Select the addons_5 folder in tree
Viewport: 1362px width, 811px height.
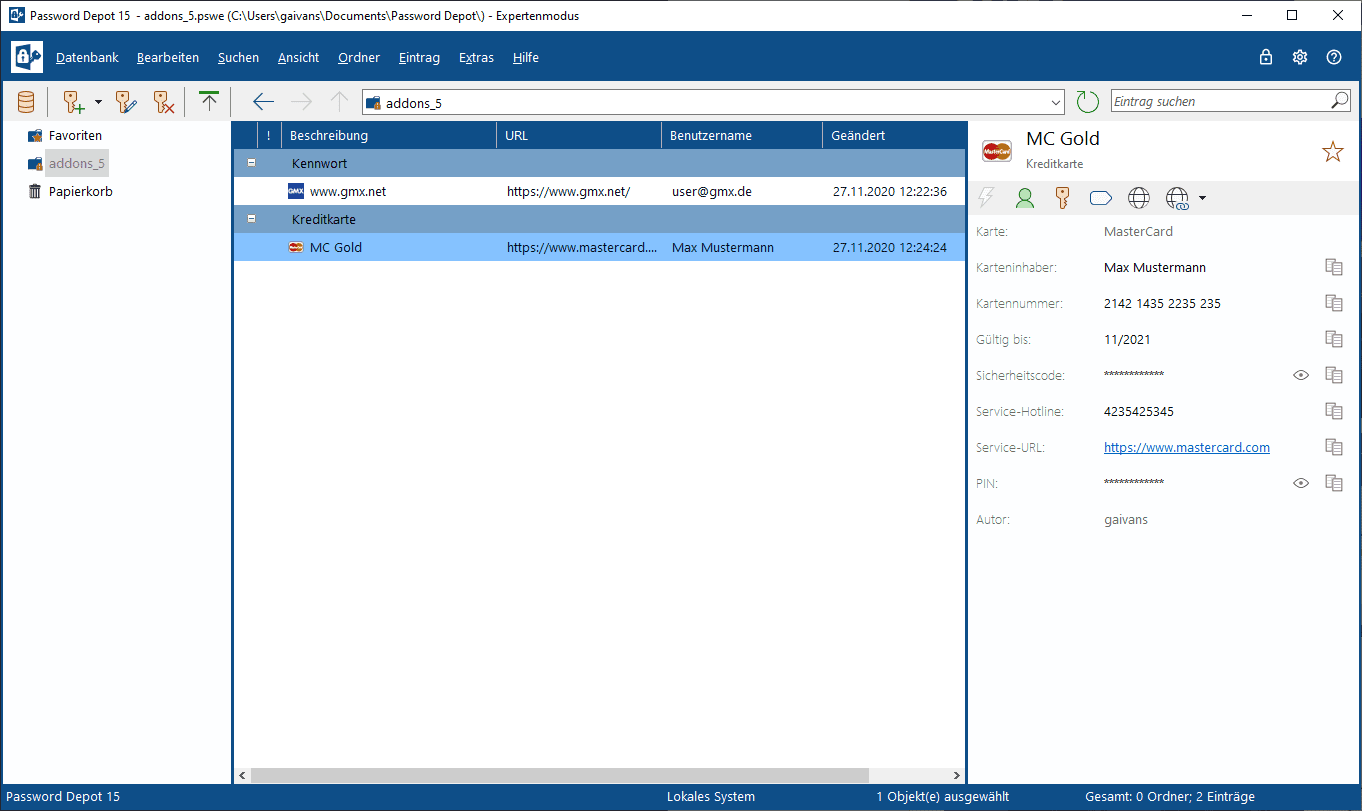pyautogui.click(x=77, y=163)
